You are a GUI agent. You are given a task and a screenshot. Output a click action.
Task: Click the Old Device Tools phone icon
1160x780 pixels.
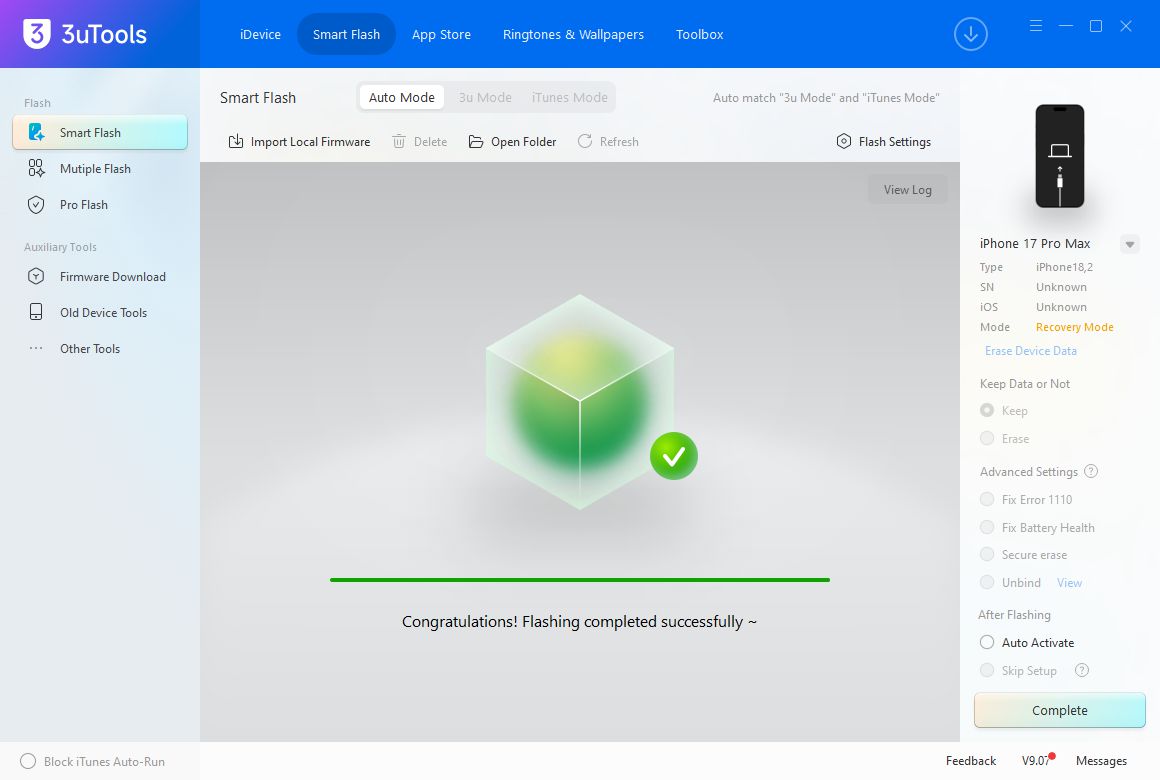pos(36,312)
